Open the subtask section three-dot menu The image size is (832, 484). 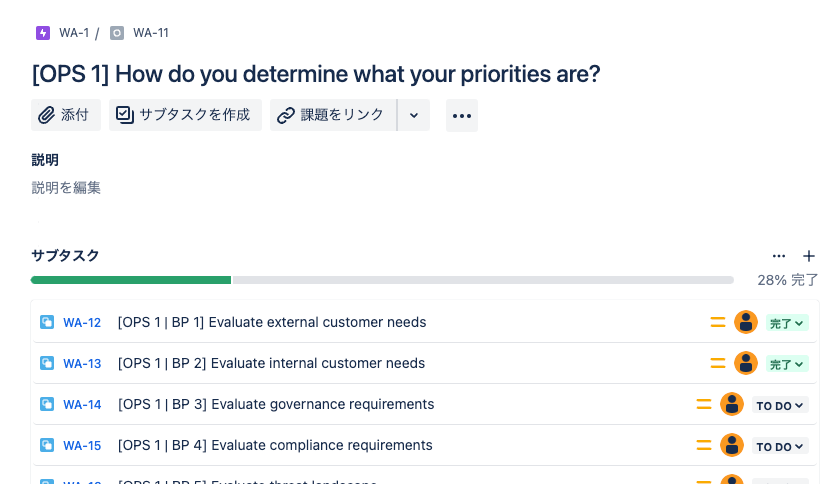tap(778, 256)
